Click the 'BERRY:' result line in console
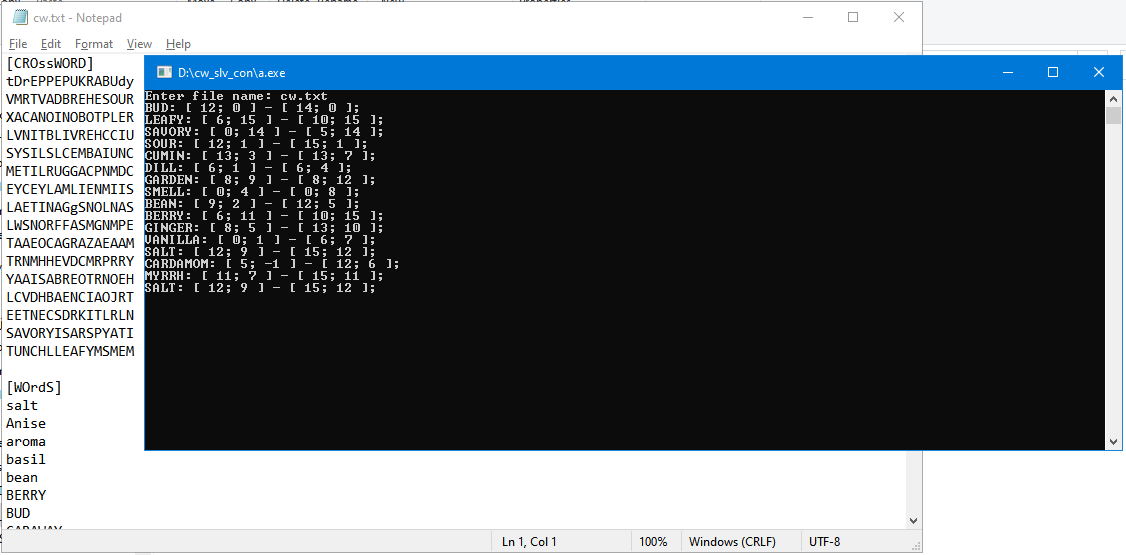1126x555 pixels. pyautogui.click(x=264, y=215)
